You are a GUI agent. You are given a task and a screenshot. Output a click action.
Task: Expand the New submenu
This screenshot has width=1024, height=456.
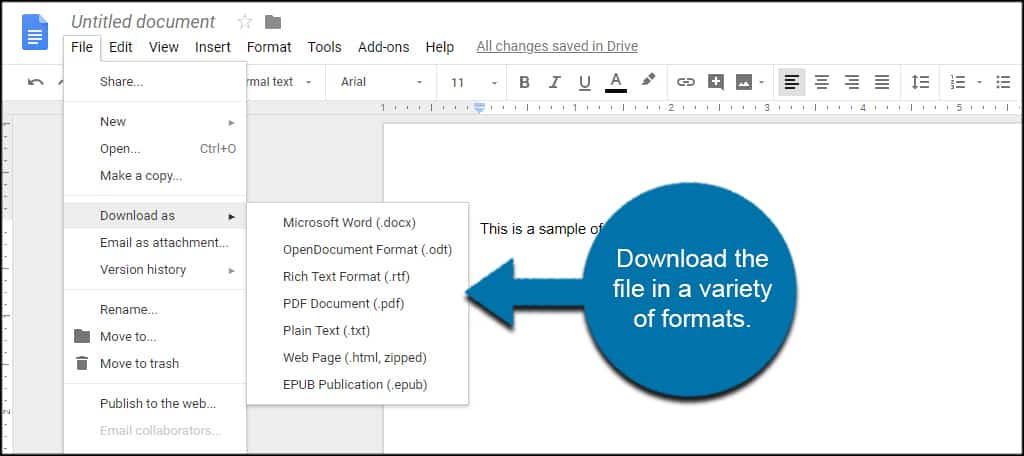click(x=155, y=122)
